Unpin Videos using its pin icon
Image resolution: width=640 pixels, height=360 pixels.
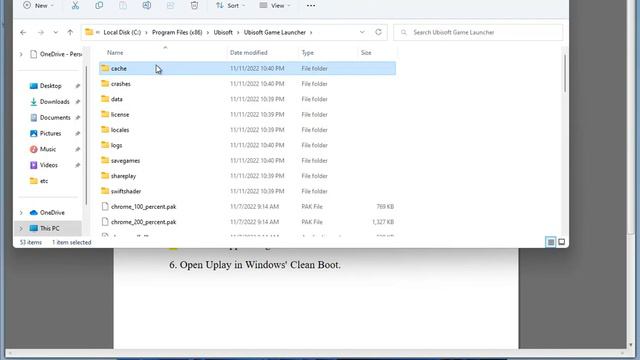click(77, 165)
